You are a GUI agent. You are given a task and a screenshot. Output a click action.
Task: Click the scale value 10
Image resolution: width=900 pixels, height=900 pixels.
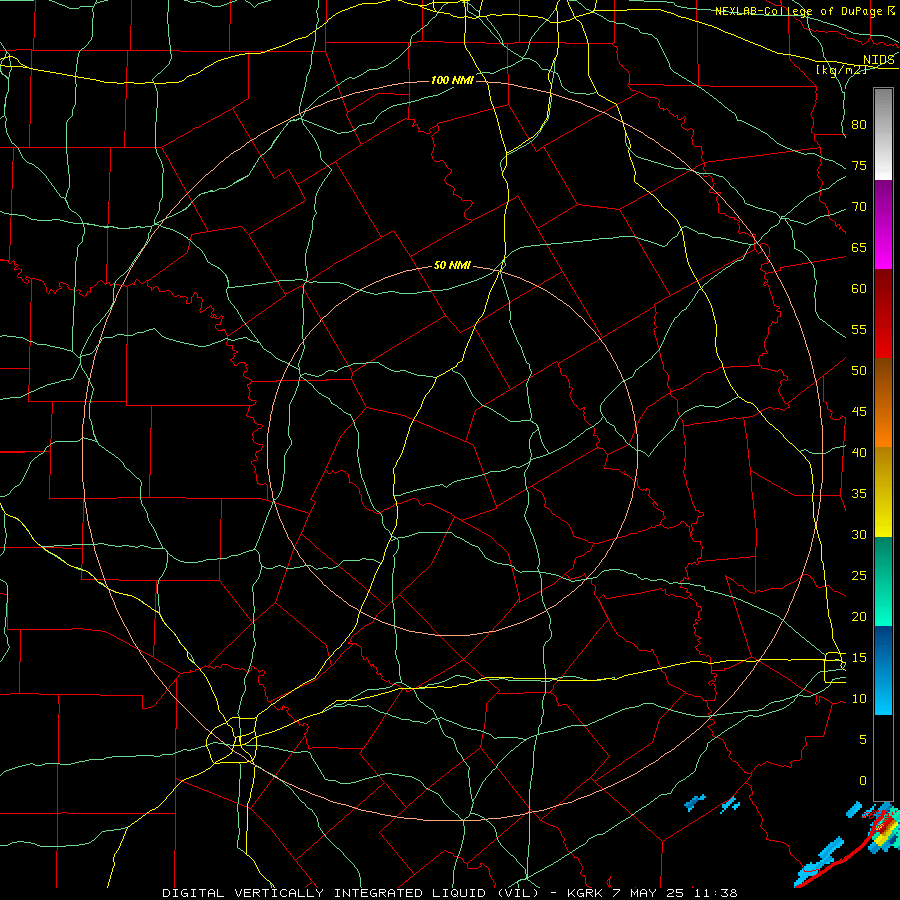tap(859, 699)
